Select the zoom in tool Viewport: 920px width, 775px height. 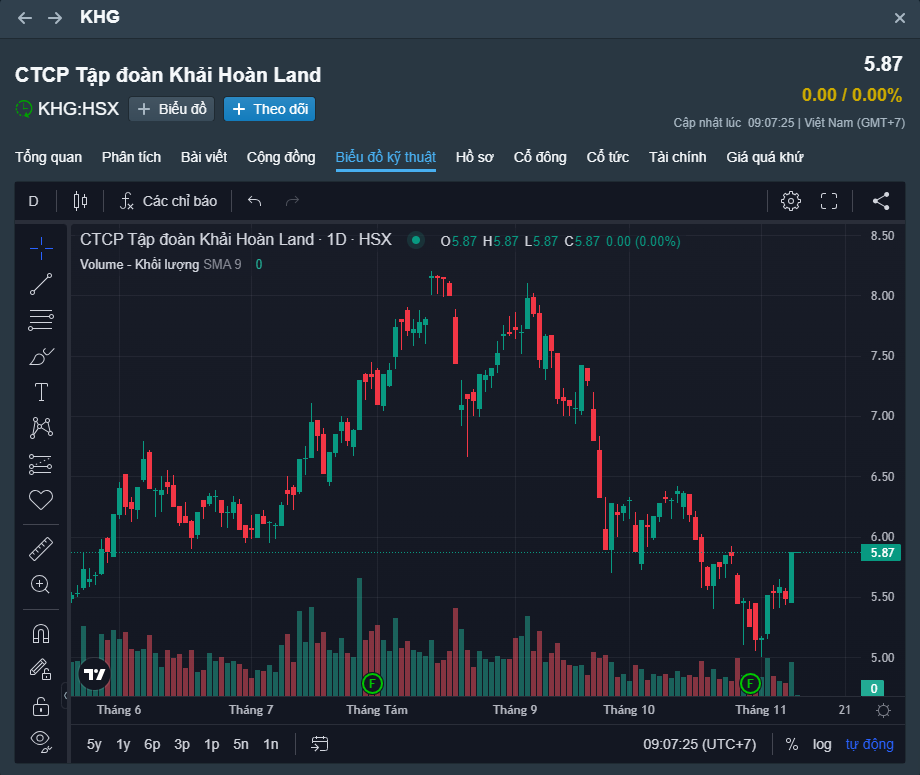[x=41, y=585]
